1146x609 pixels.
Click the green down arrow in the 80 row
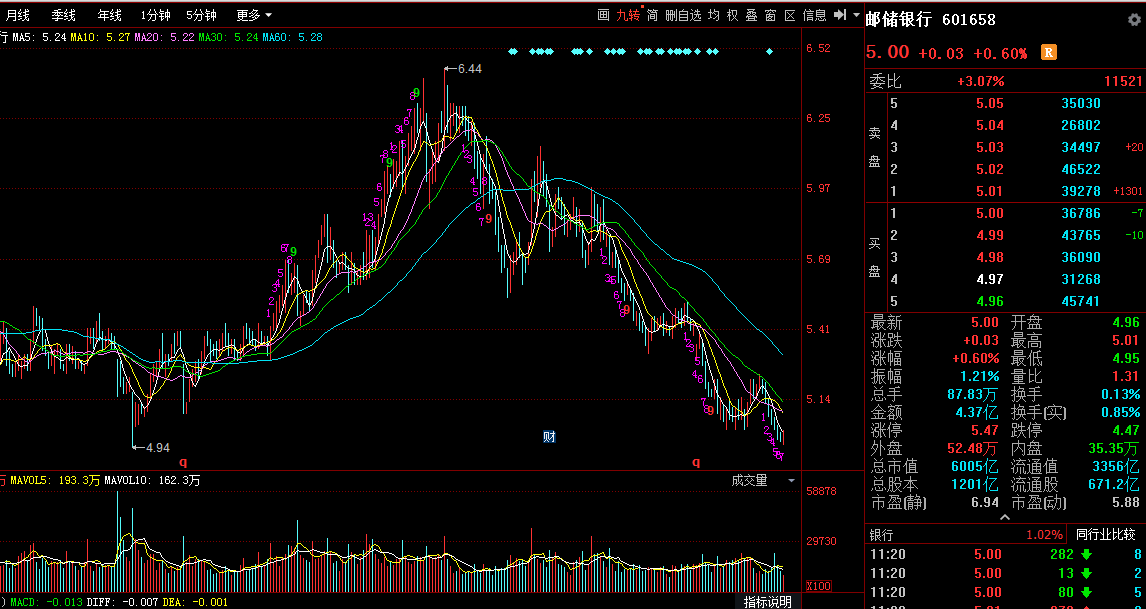pos(1087,592)
